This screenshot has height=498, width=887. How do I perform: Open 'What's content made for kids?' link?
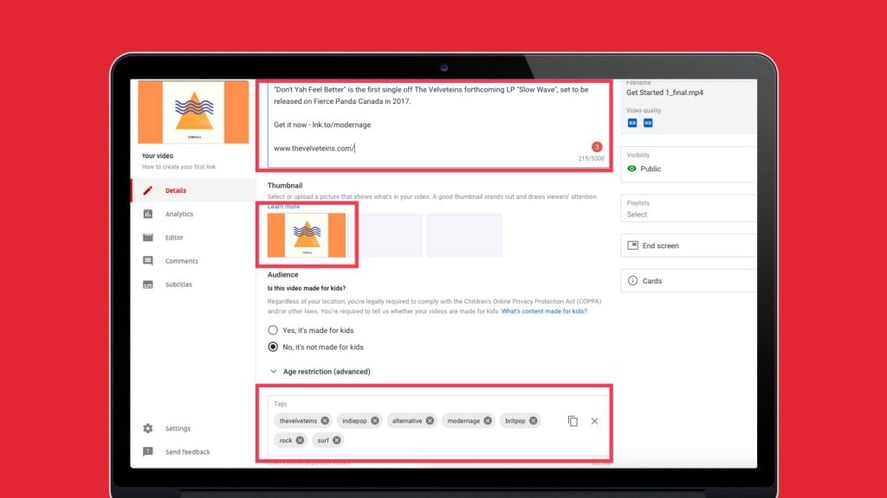(x=544, y=311)
